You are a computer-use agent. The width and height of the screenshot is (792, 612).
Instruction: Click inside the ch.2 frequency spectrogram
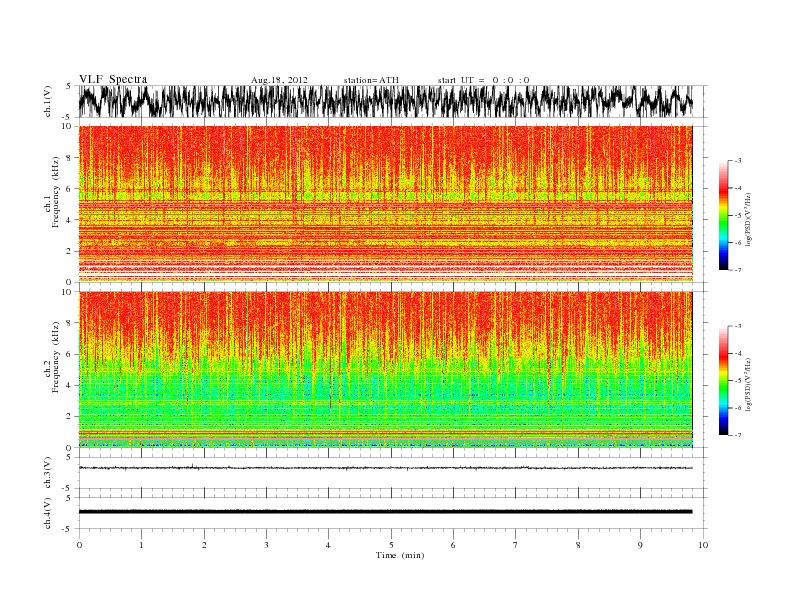coord(385,370)
